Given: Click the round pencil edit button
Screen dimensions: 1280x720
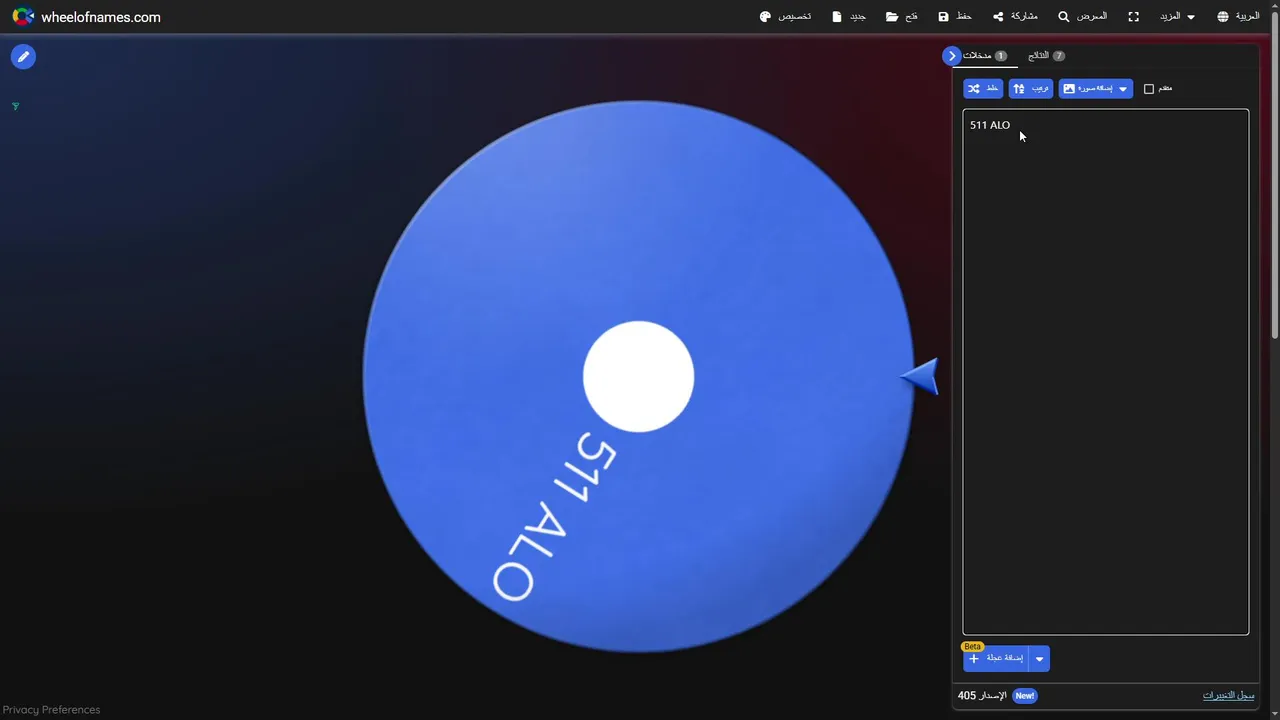Looking at the screenshot, I should coord(23,57).
